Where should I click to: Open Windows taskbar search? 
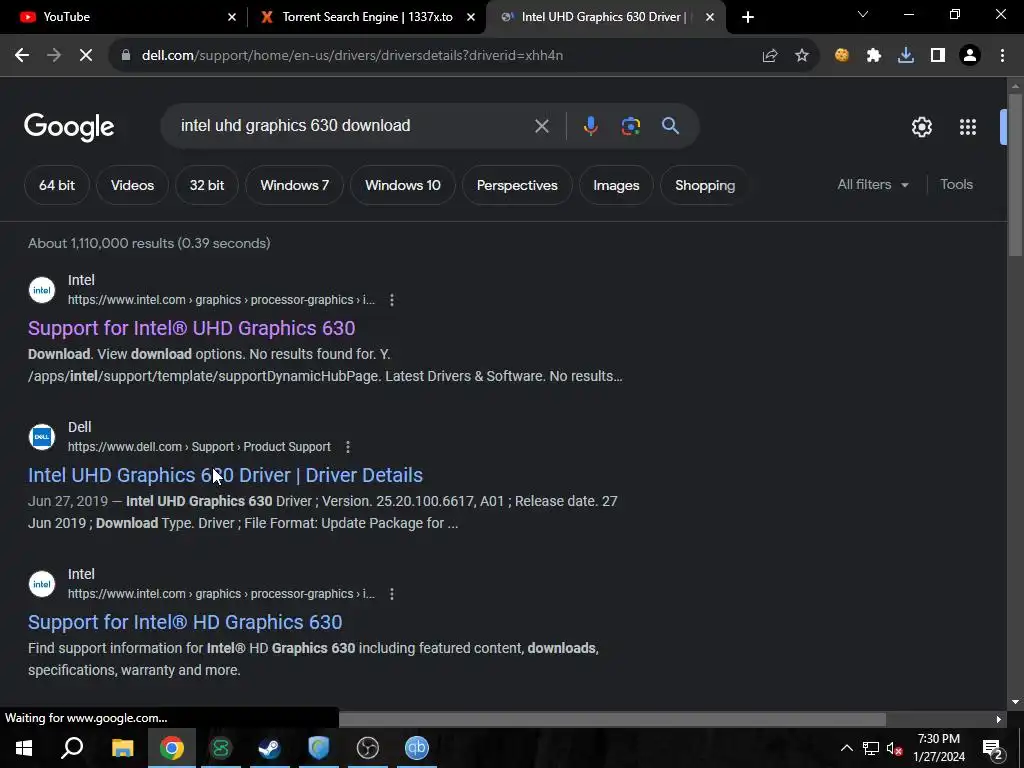pyautogui.click(x=72, y=748)
